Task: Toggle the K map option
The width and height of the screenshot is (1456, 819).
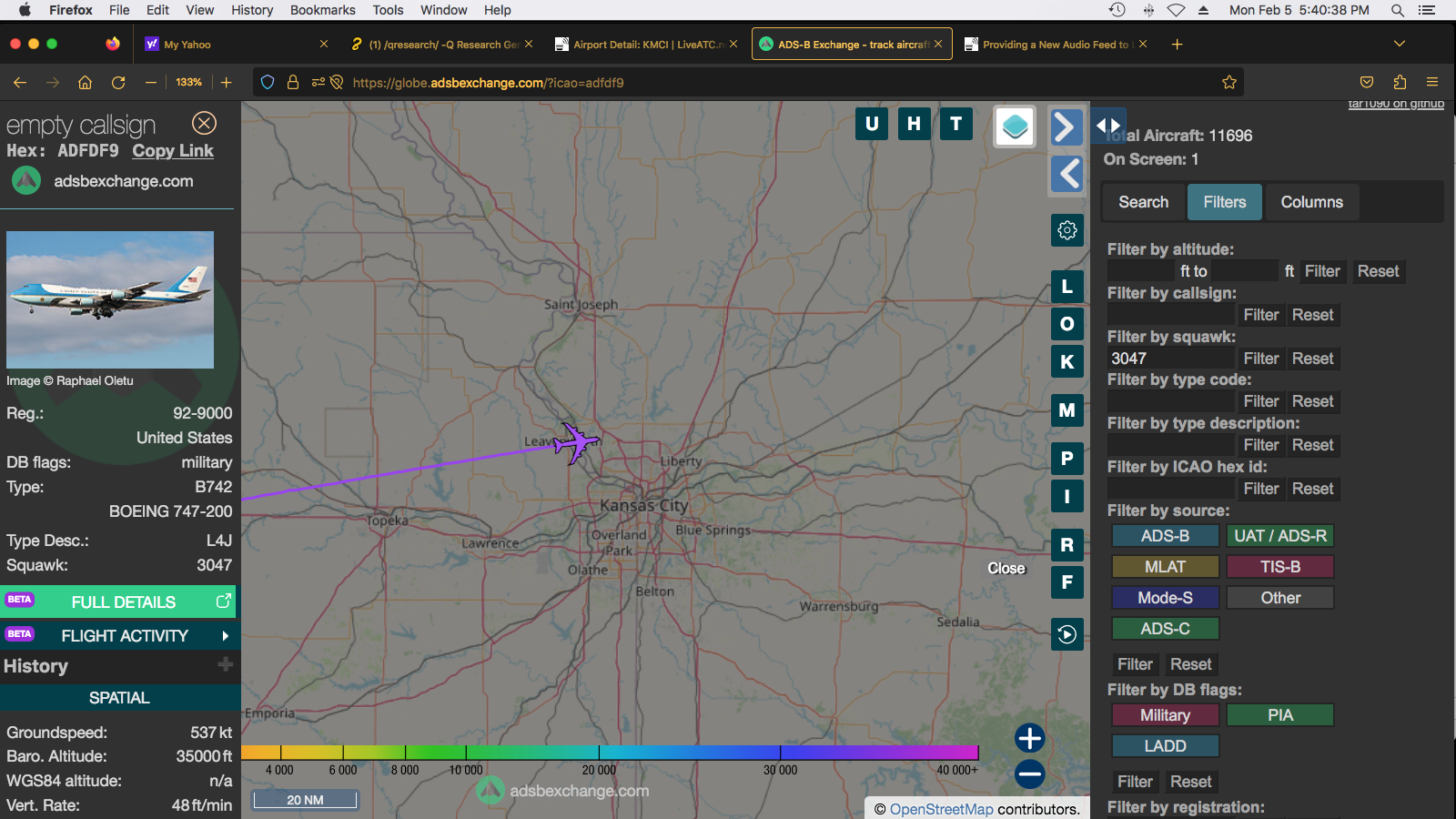Action: [1067, 361]
